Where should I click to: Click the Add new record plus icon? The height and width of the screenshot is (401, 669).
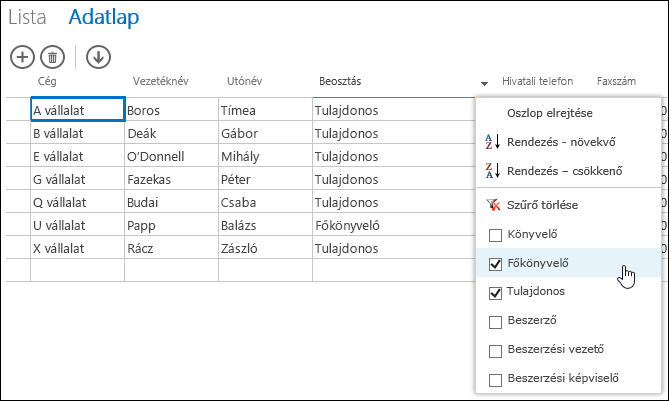[22, 57]
